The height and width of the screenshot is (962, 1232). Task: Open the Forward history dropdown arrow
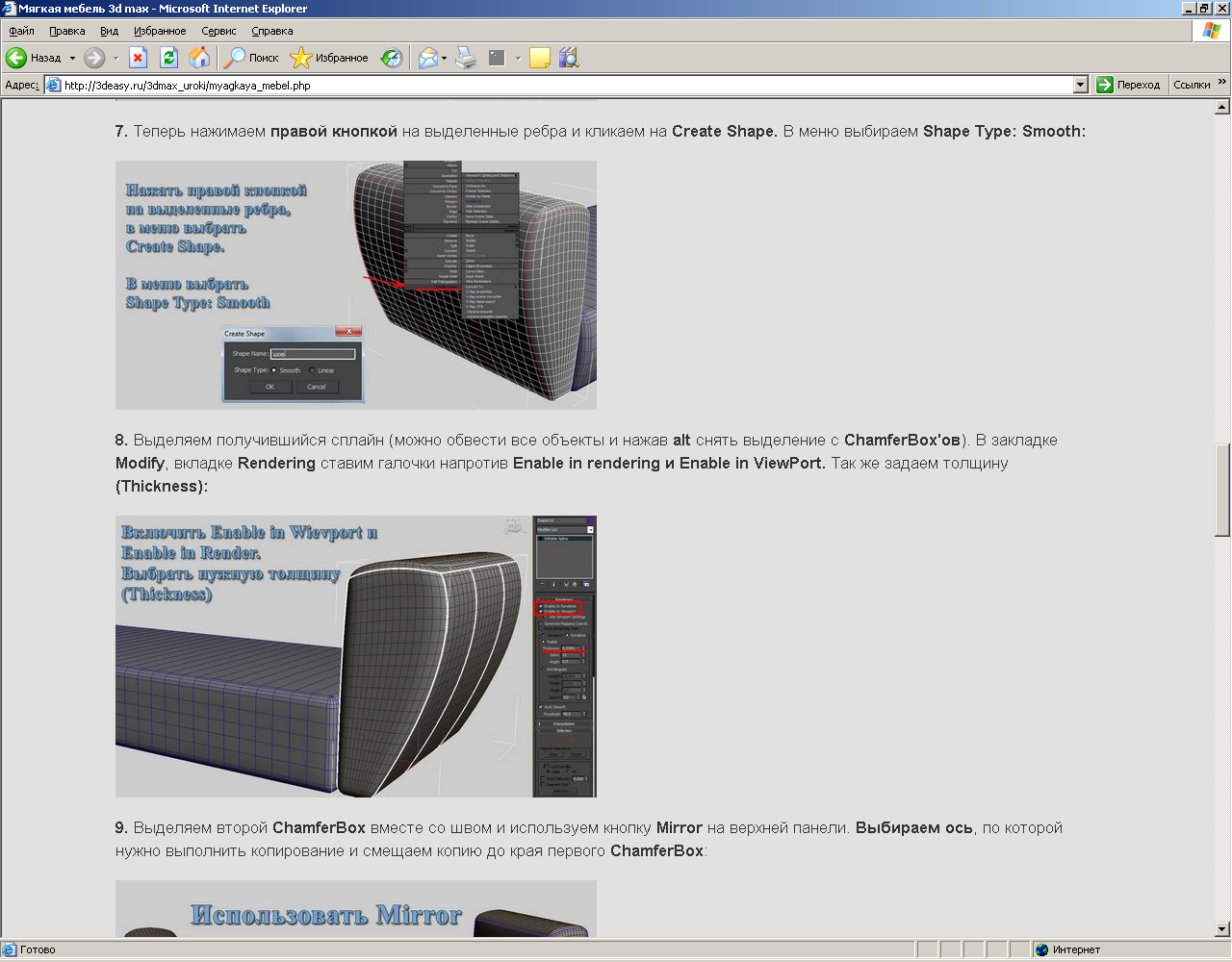click(x=115, y=58)
